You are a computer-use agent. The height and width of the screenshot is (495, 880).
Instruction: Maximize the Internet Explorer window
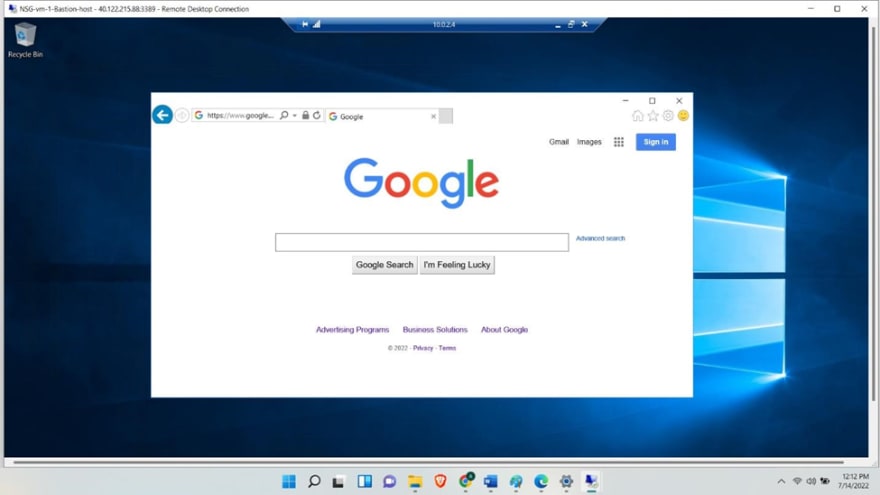pos(652,101)
